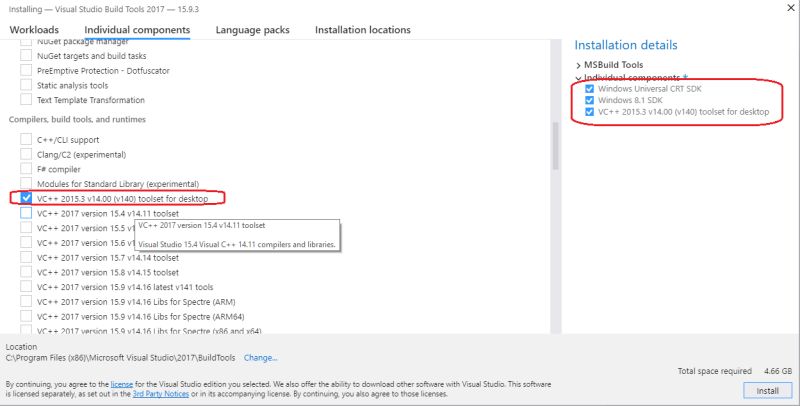Collapse Individual components in Installation details
Viewport: 800px width, 406px height.
578,78
